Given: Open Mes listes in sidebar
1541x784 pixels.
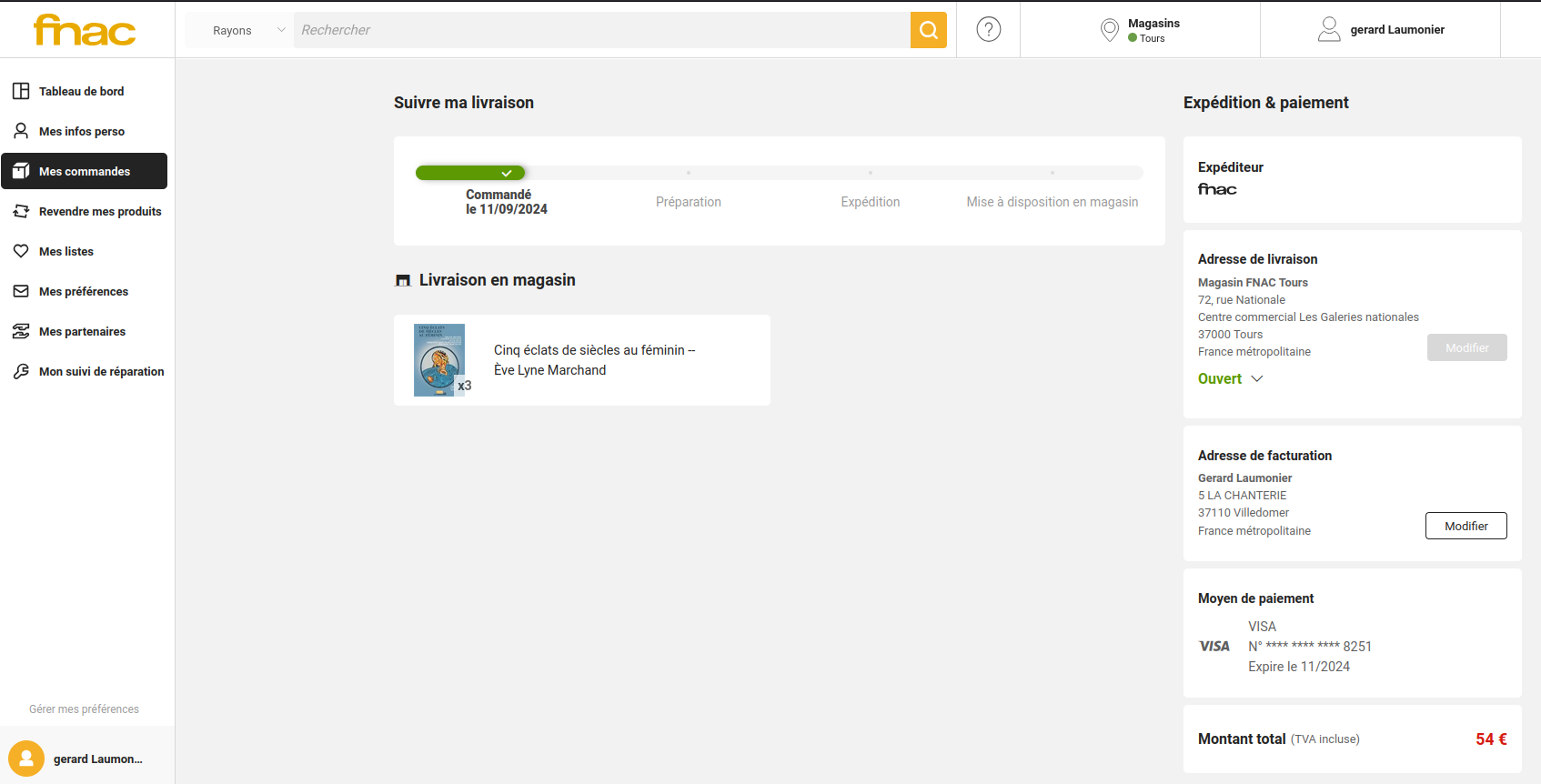Looking at the screenshot, I should pyautogui.click(x=65, y=251).
